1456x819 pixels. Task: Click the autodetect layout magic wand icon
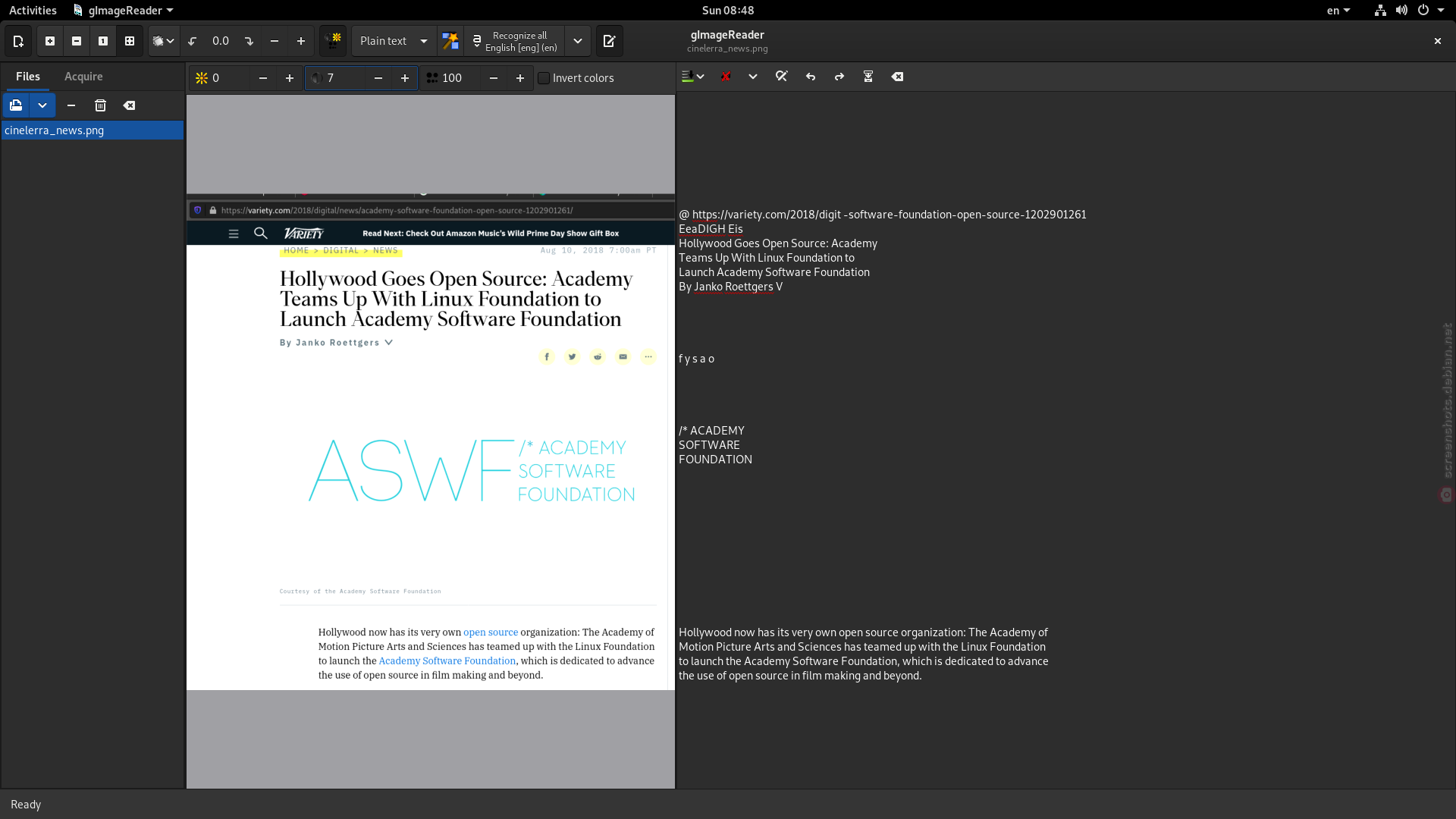450,41
